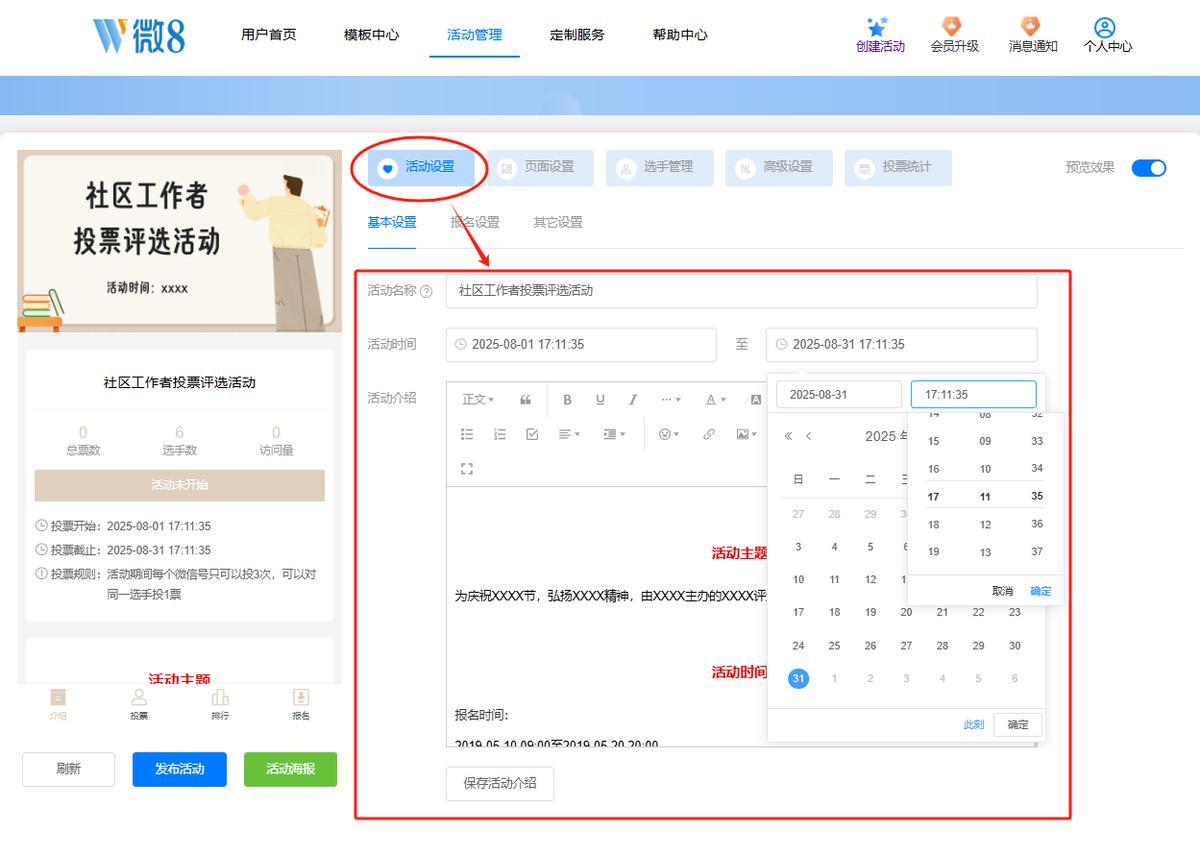Viewport: 1200px width, 854px height.
Task: Apply italic formatting in the editor
Action: pyautogui.click(x=633, y=400)
